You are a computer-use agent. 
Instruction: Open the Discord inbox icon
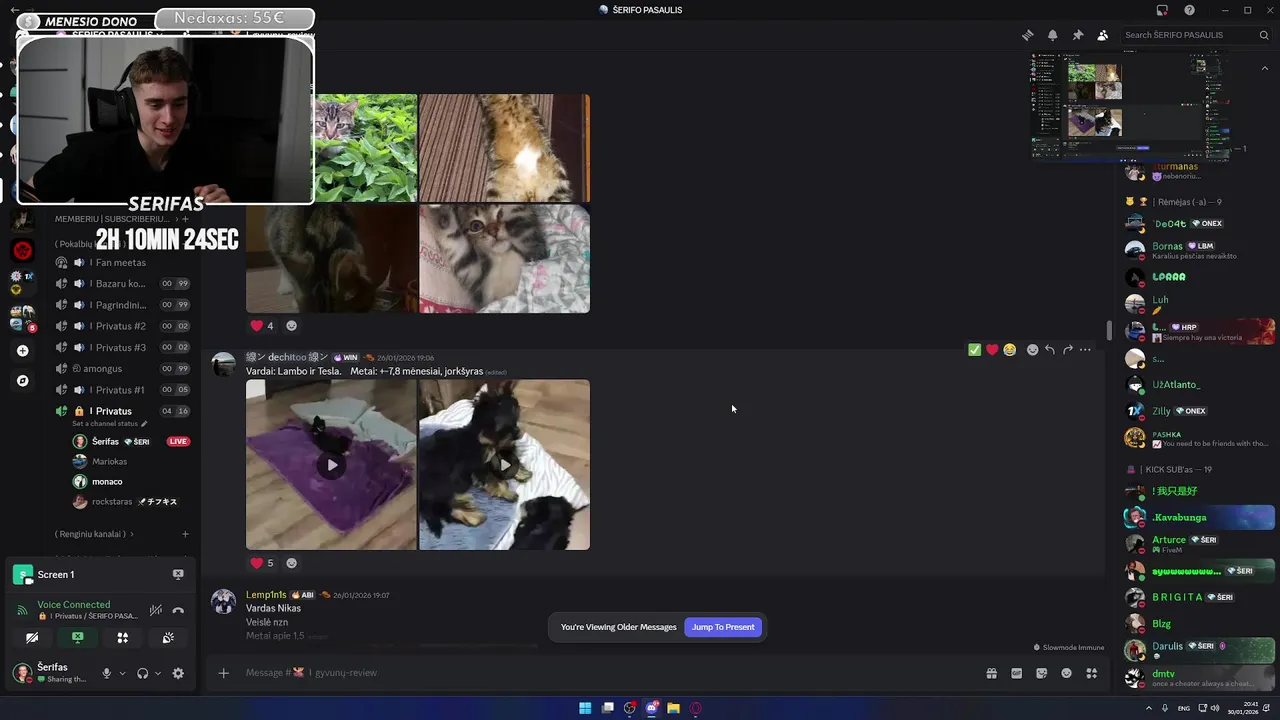click(x=1162, y=10)
